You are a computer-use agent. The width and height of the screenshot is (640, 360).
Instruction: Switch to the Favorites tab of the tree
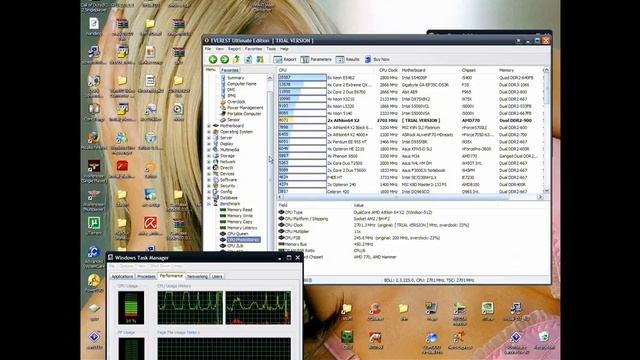(229, 70)
